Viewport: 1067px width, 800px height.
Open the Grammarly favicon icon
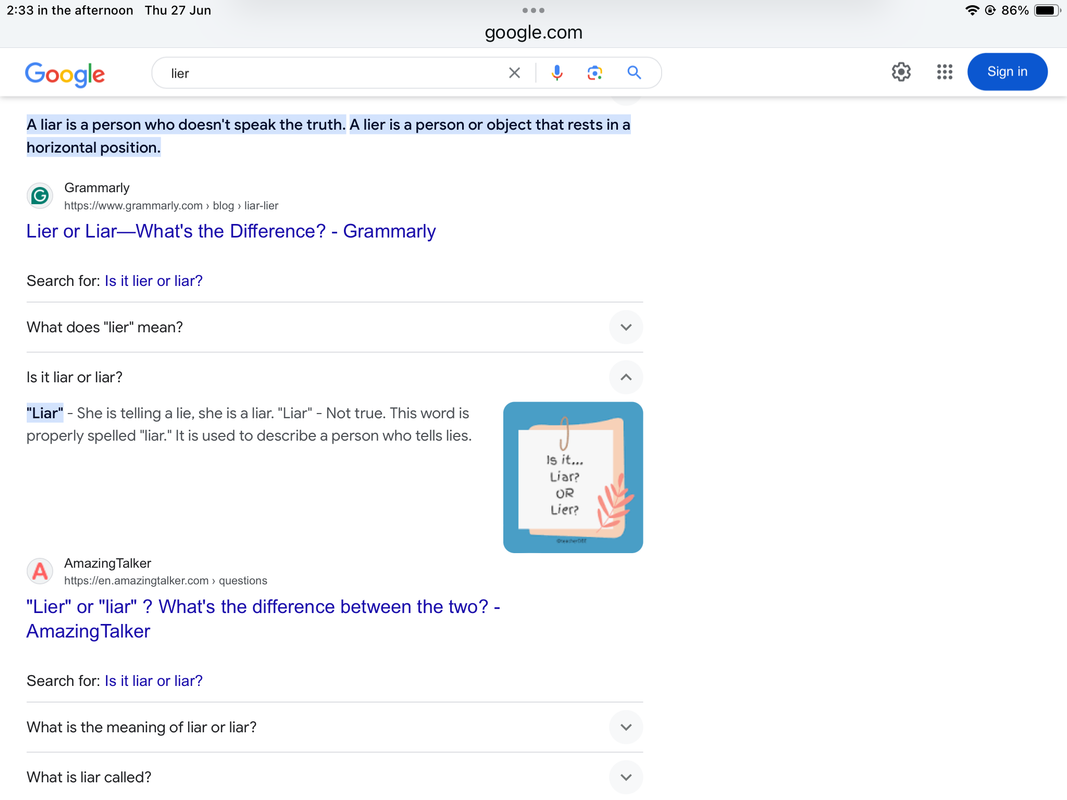tap(40, 196)
